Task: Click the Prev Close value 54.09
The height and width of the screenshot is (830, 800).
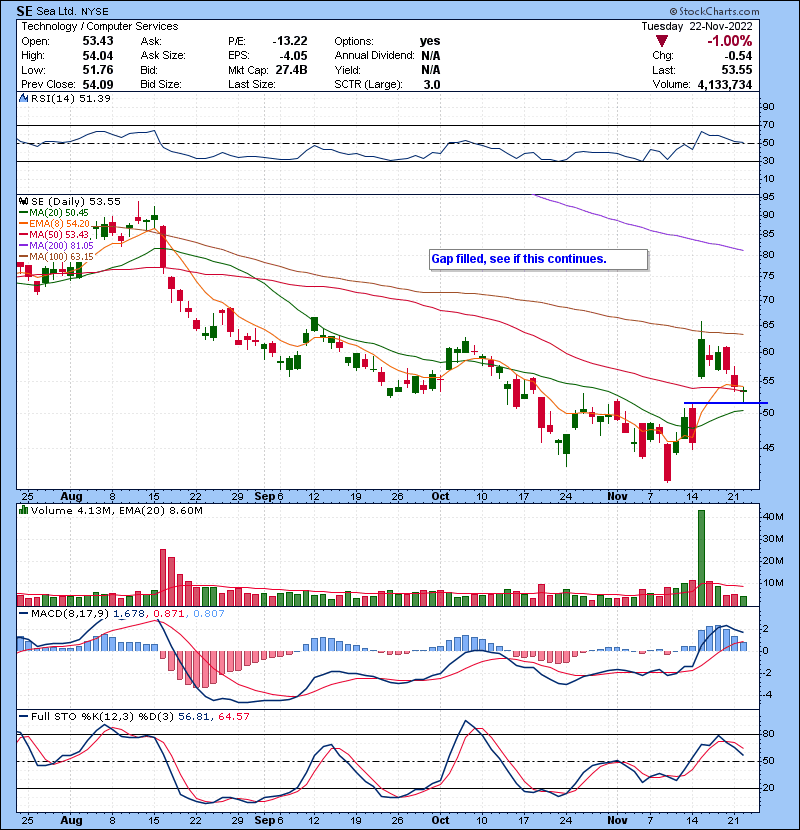Action: [97, 84]
